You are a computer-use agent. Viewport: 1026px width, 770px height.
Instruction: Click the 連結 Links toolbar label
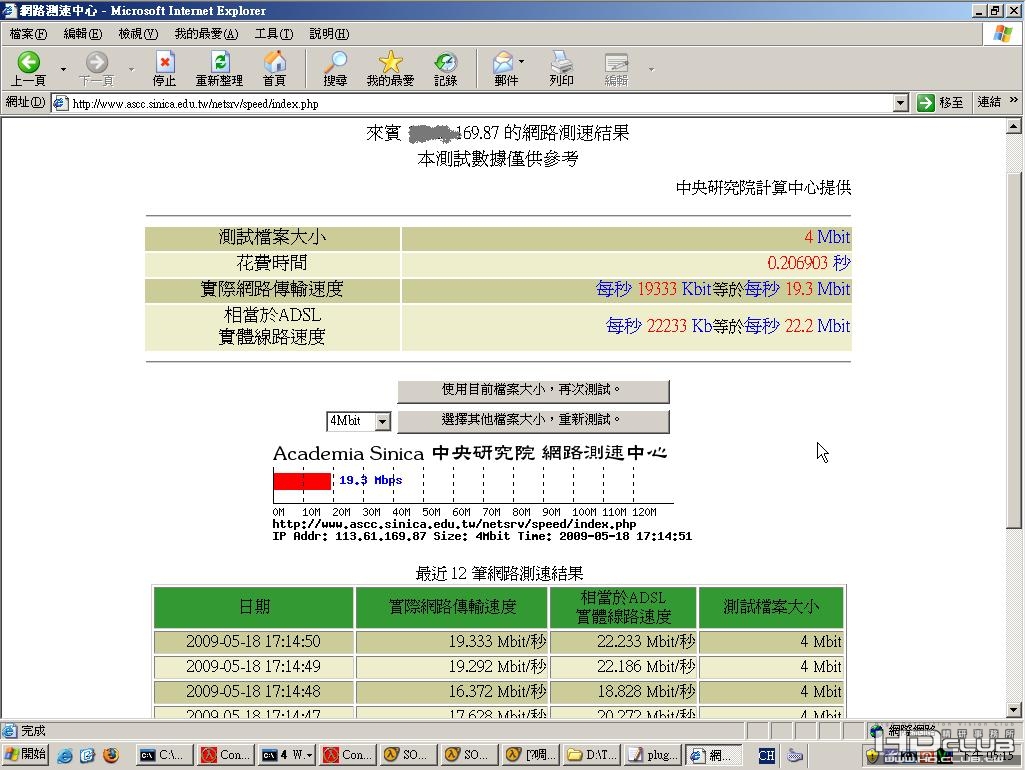(x=989, y=102)
